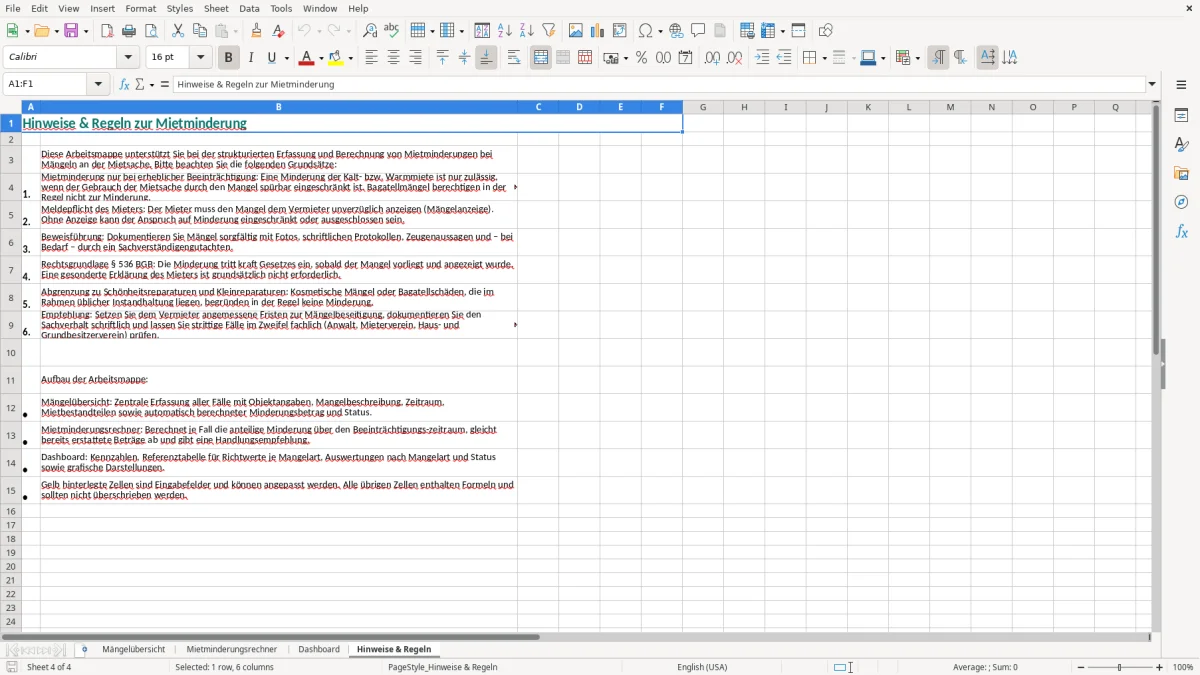Click the Save document icon

click(x=71, y=31)
